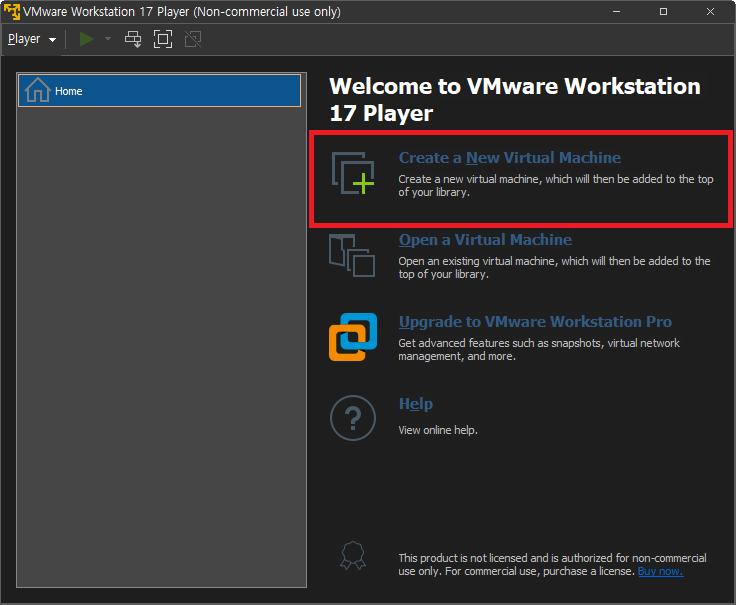Click the new virtual machine plus icon
Screen dimensions: 736x605
point(353,173)
